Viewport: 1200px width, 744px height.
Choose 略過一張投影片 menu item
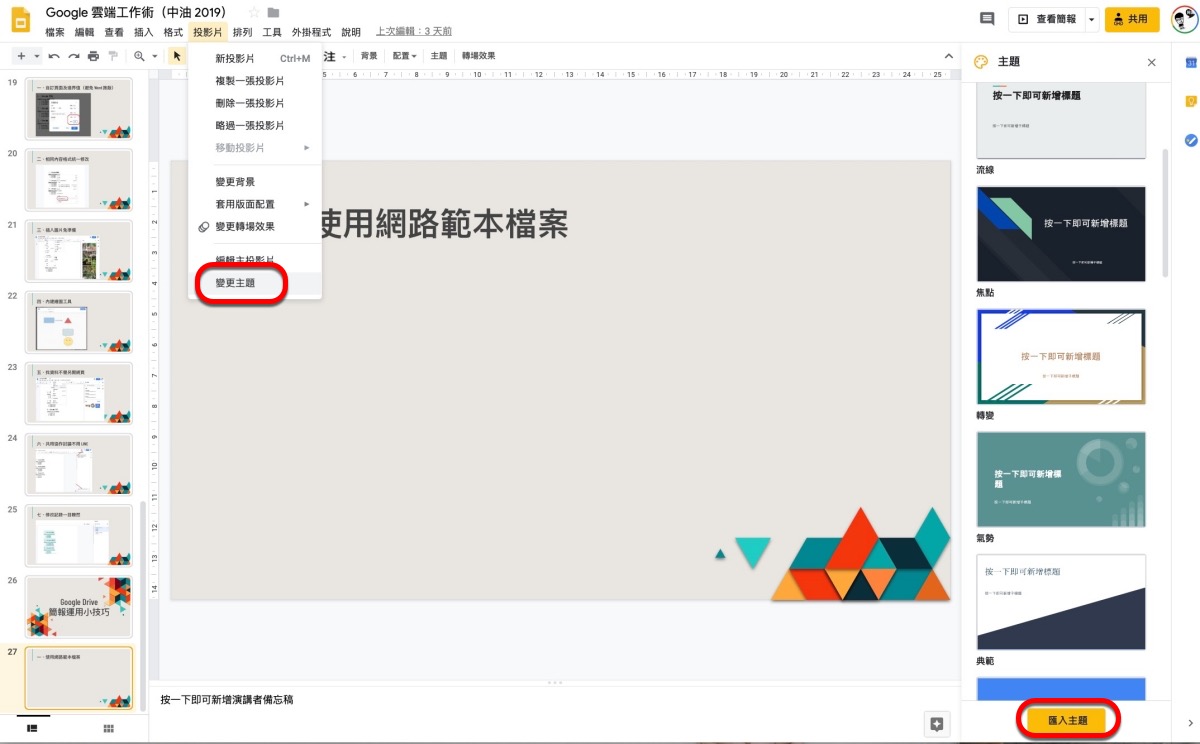click(x=255, y=125)
